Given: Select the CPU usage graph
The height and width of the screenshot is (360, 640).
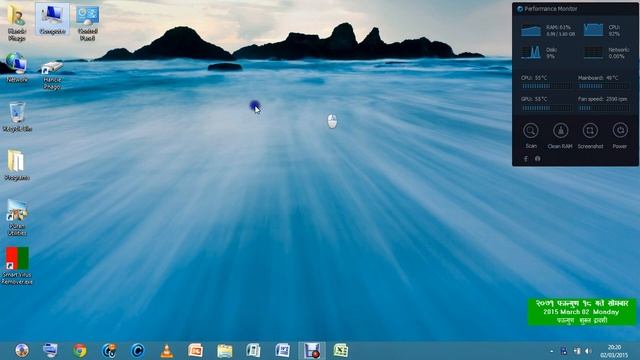Looking at the screenshot, I should pos(593,30).
